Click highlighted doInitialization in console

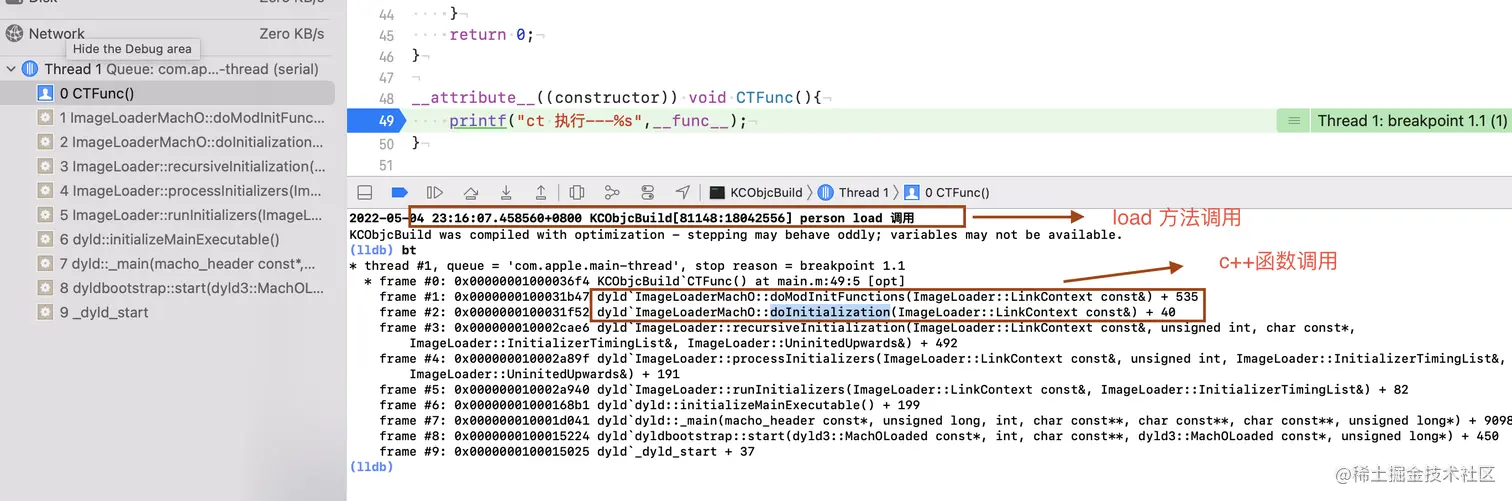click(829, 312)
